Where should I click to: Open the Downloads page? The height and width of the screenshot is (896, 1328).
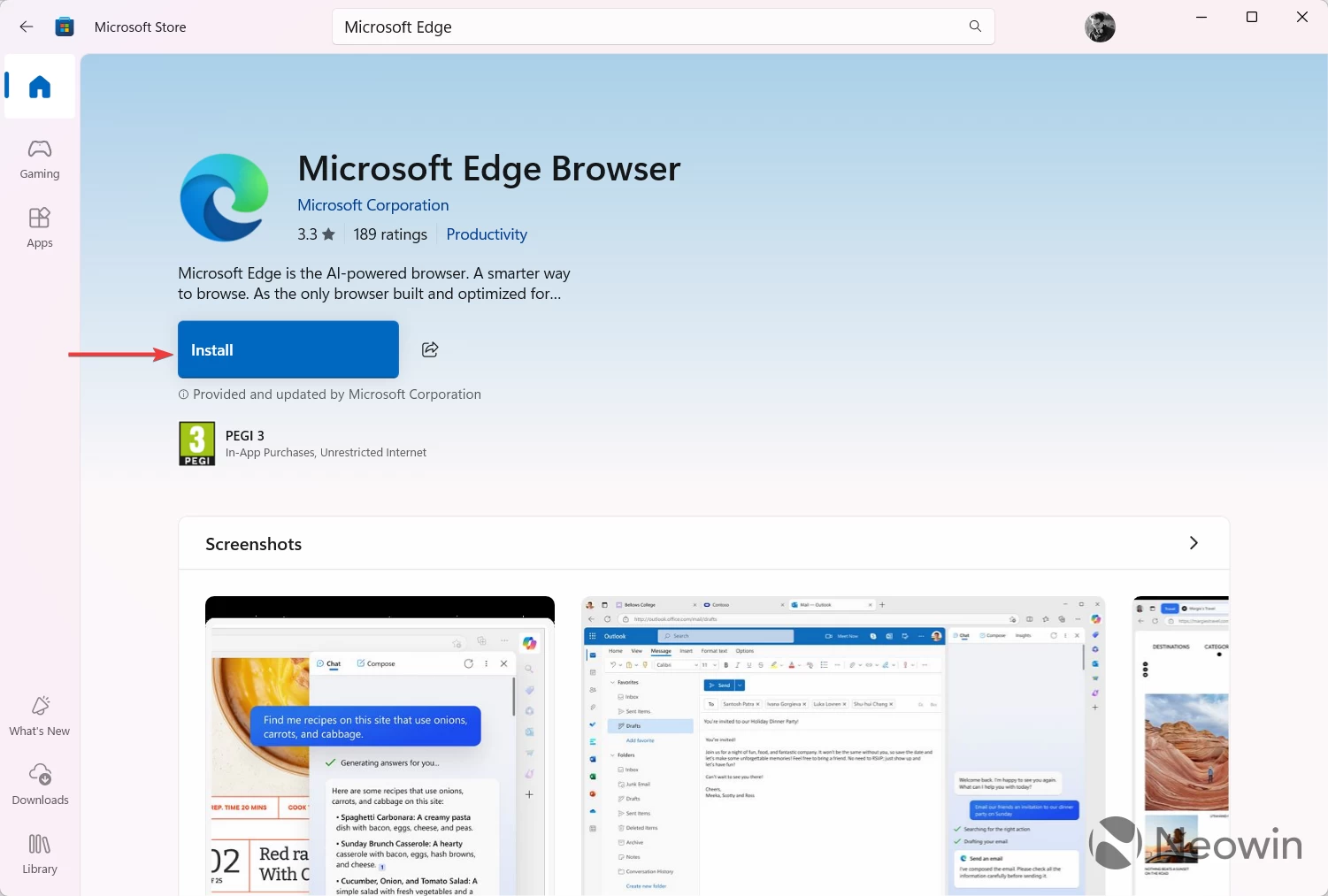point(40,785)
